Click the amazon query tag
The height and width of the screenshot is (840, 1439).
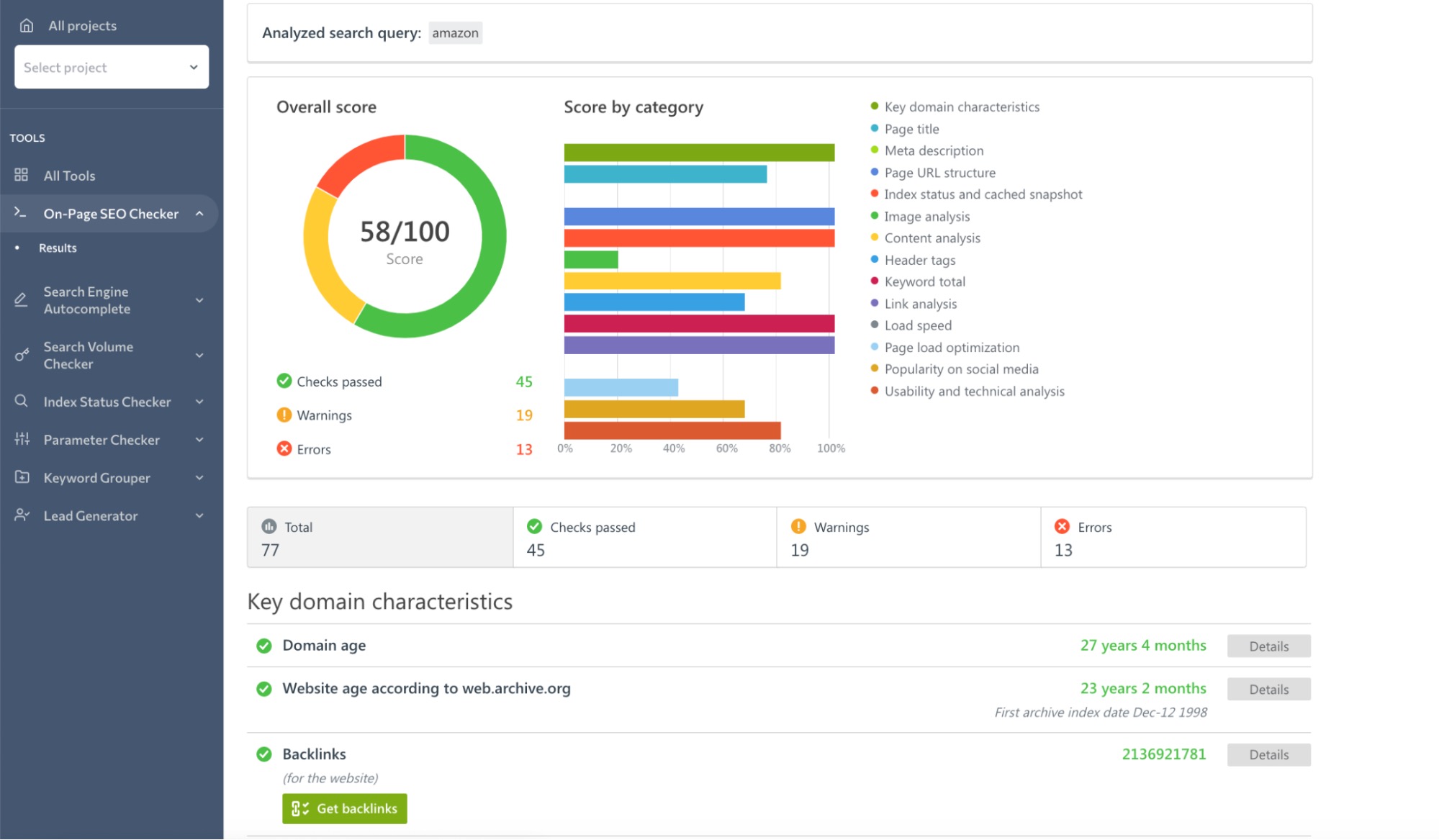click(455, 32)
